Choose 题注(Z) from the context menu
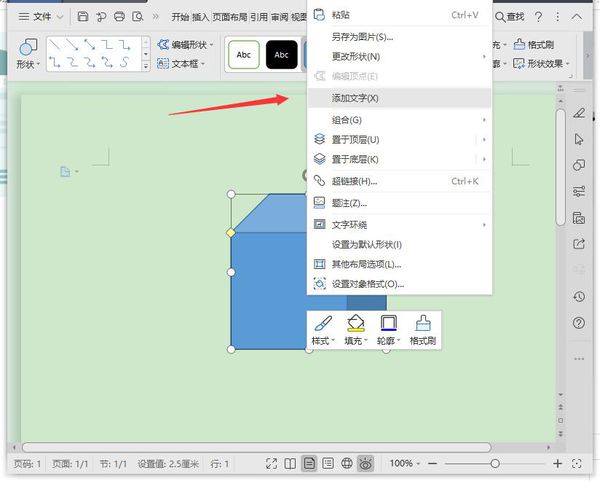This screenshot has width=600, height=481. 399,203
